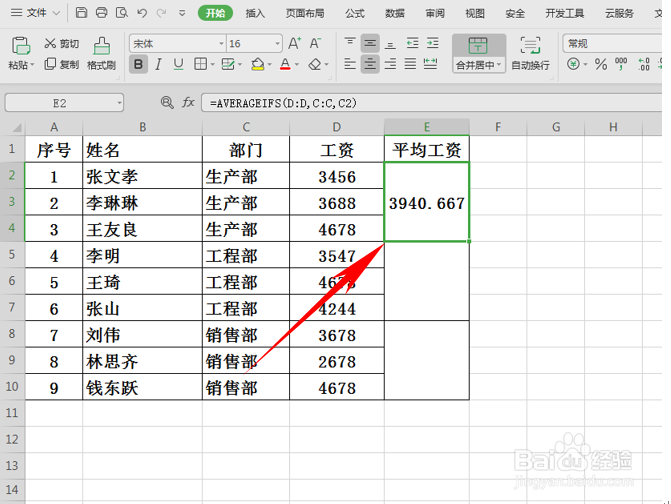The height and width of the screenshot is (504, 671).
Task: Align text to top of cell
Action: pyautogui.click(x=350, y=43)
